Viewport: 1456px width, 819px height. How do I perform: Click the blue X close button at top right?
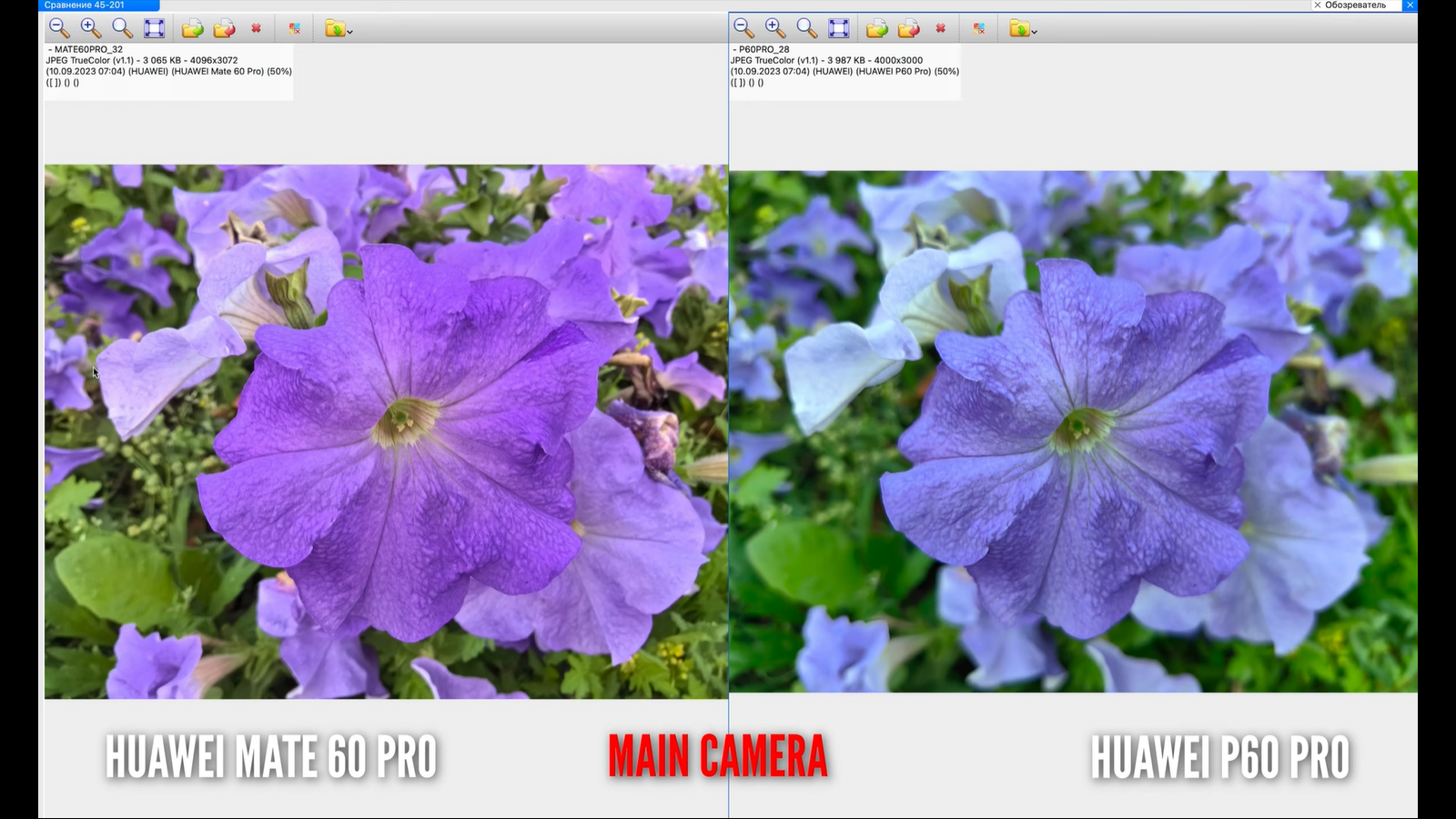pos(1410,5)
